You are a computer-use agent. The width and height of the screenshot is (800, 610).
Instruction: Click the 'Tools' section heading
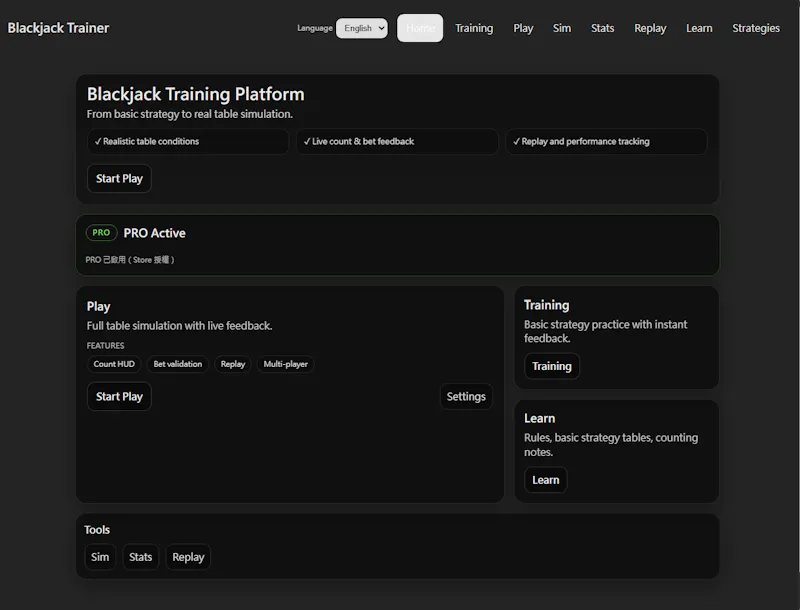pyautogui.click(x=97, y=530)
